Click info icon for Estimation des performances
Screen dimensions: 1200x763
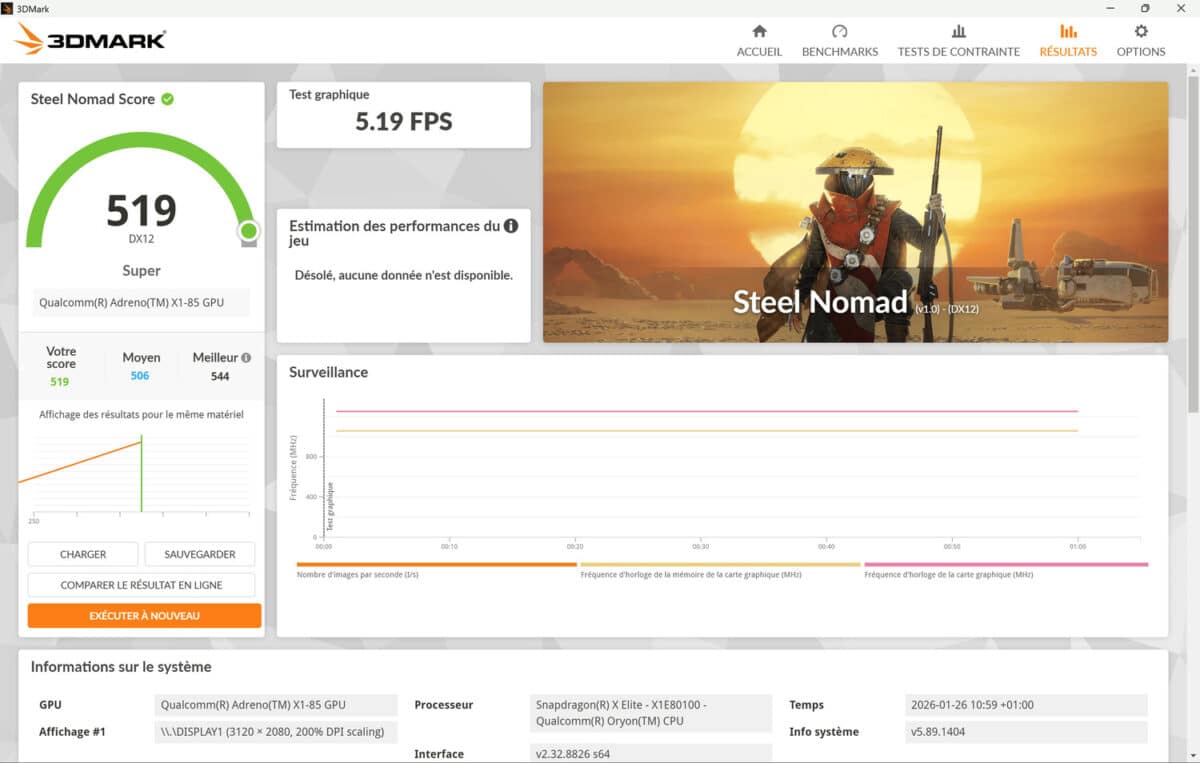tap(511, 226)
